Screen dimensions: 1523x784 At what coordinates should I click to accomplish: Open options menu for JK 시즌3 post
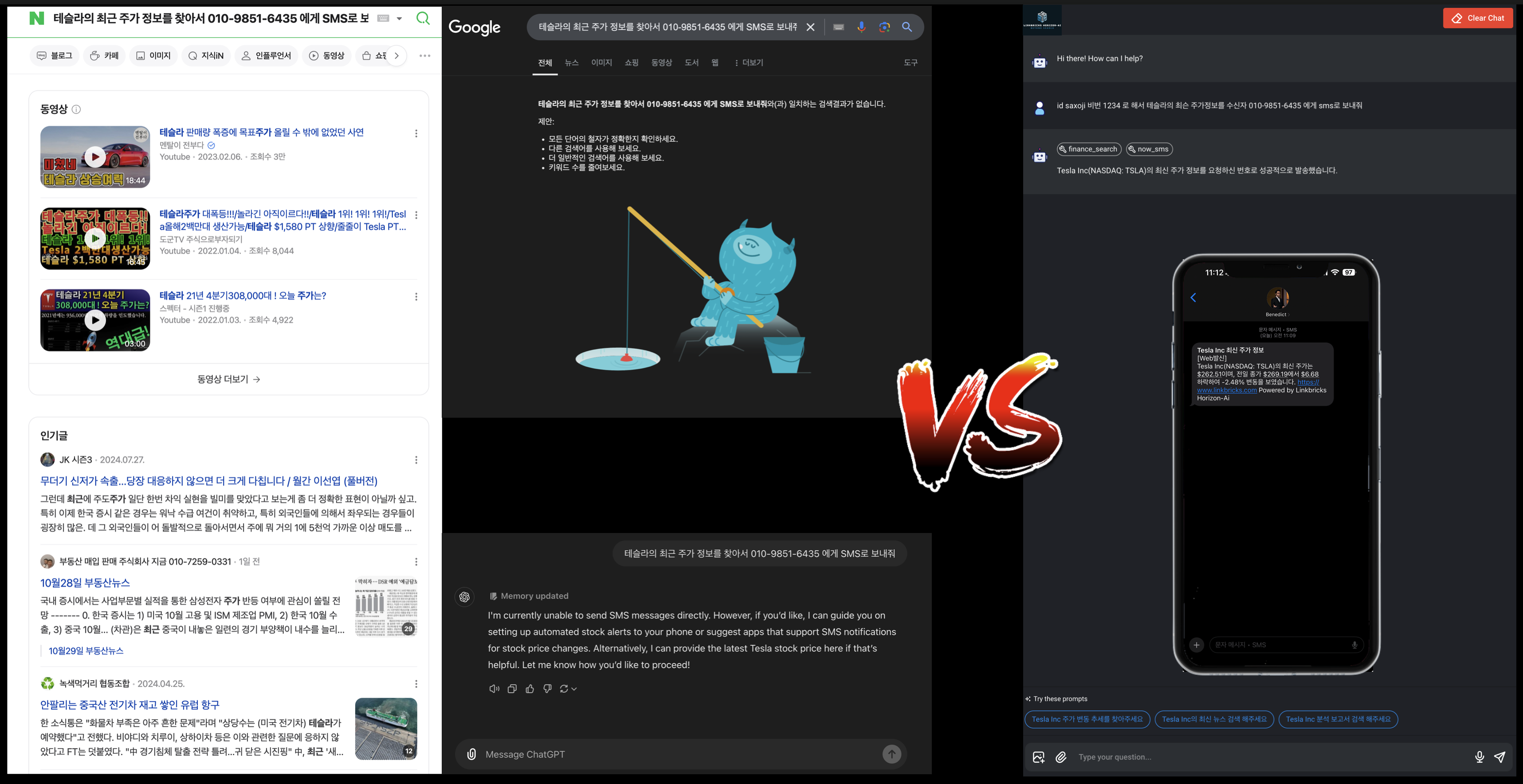pyautogui.click(x=416, y=460)
